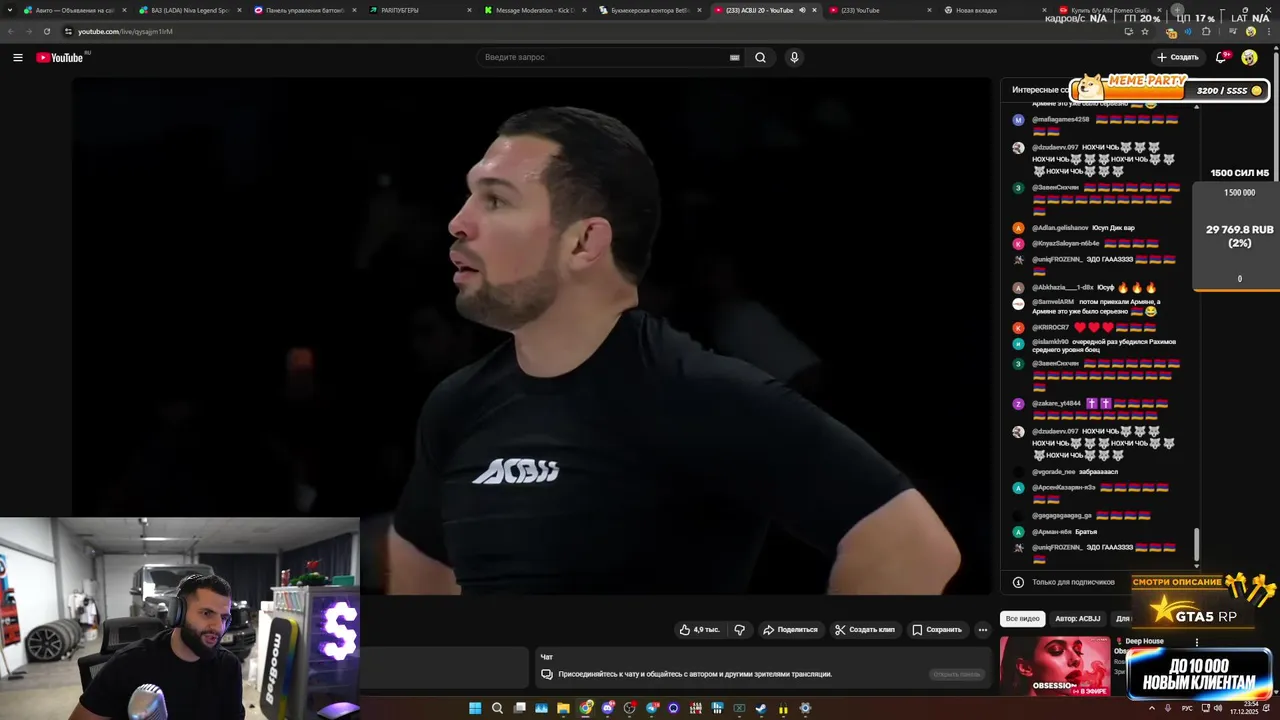The height and width of the screenshot is (720, 1280).
Task: Click the main video player area
Action: click(533, 336)
